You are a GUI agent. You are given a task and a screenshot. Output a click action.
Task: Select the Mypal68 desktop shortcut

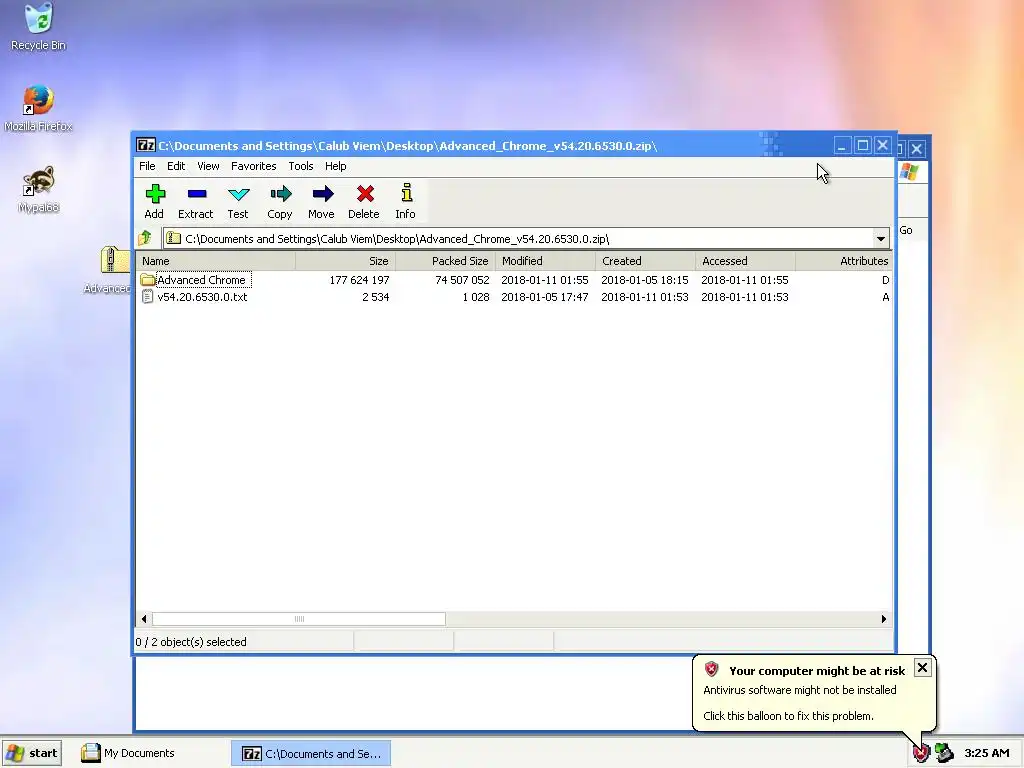point(39,189)
